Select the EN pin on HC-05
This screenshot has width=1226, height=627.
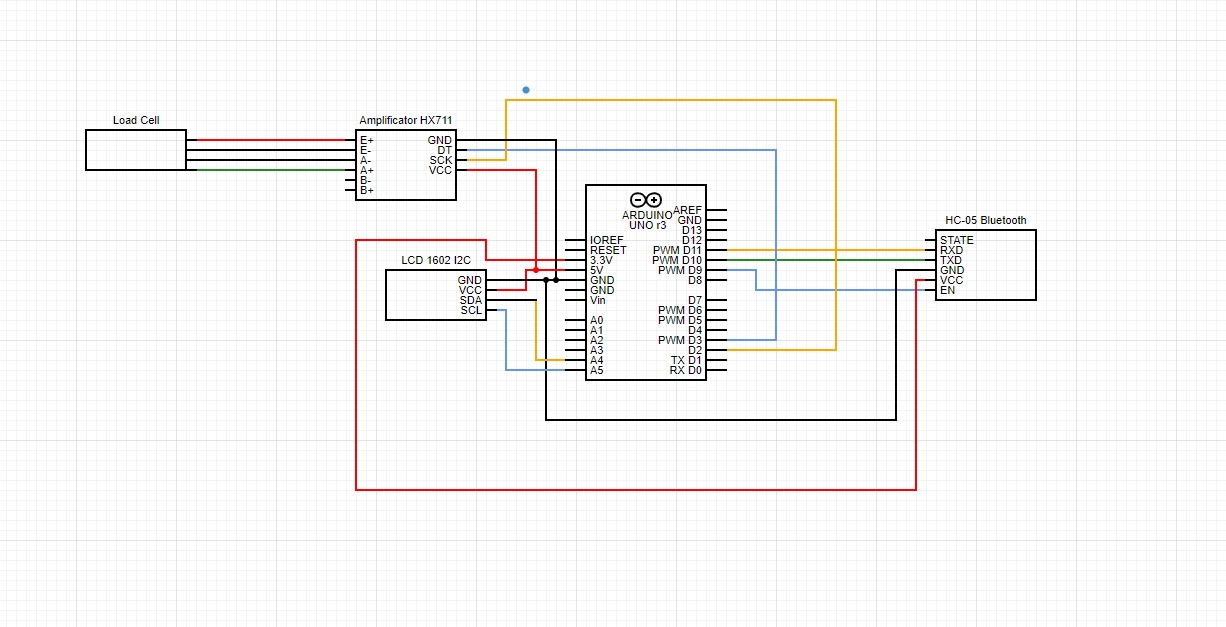point(947,290)
